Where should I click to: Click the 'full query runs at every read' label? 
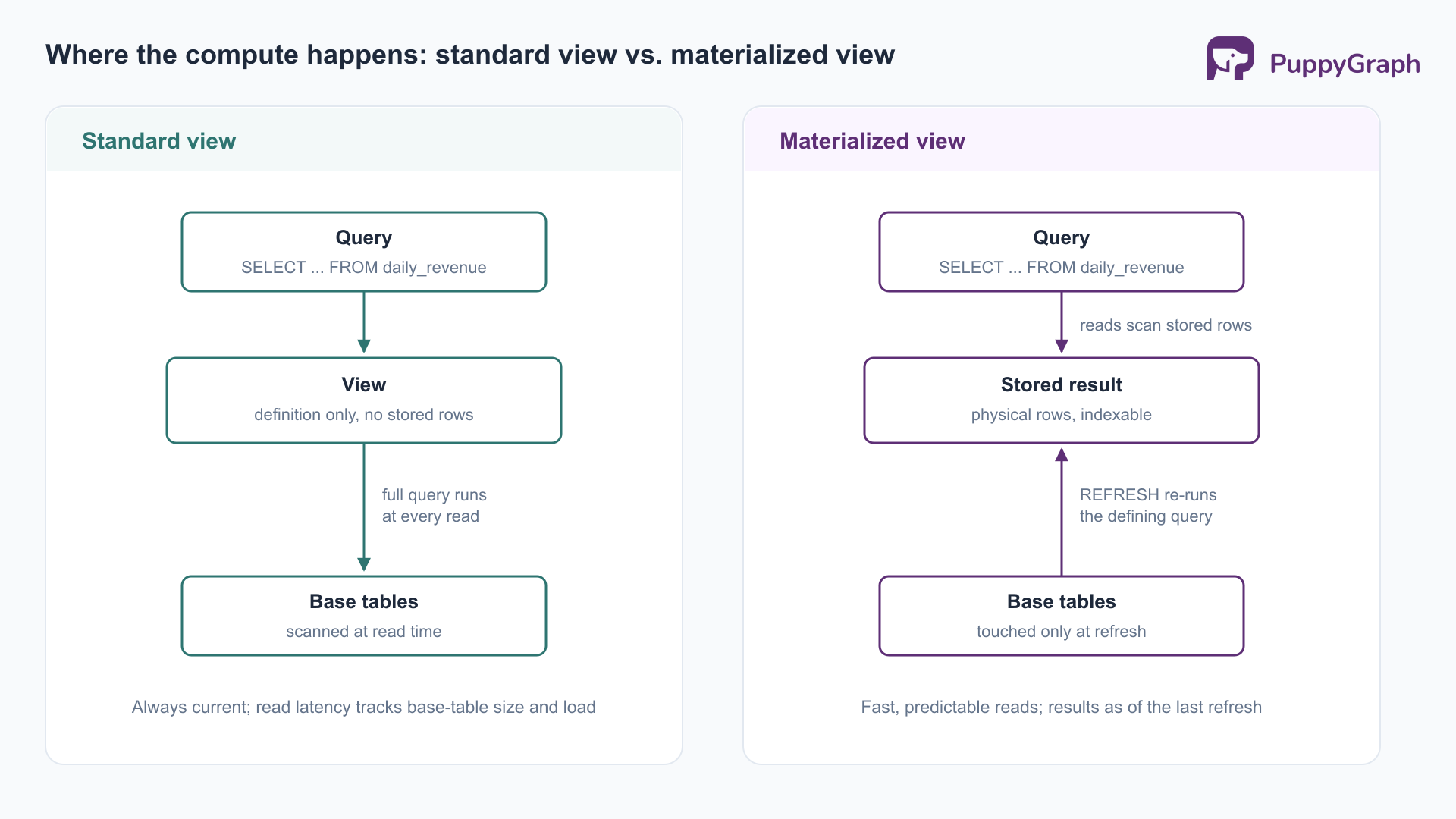[434, 506]
